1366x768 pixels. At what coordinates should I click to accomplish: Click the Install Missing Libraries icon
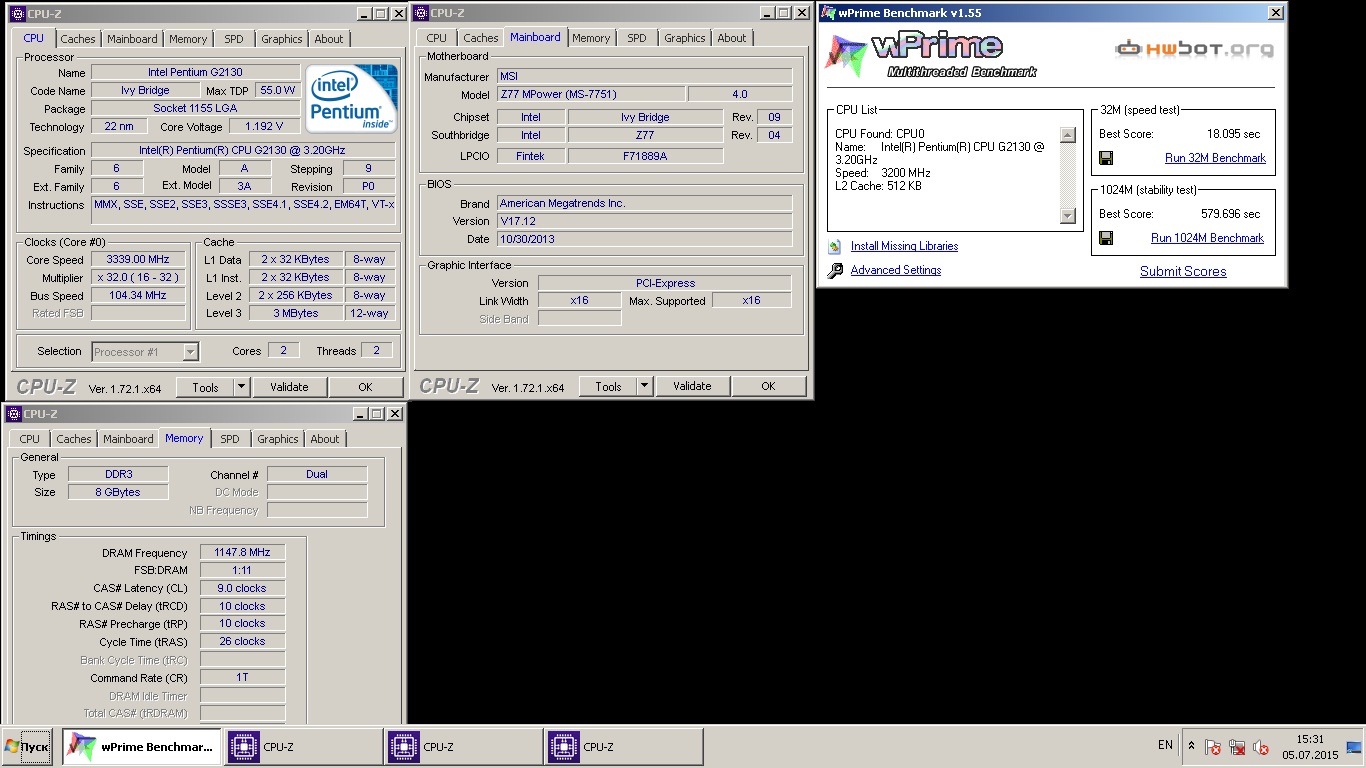tap(835, 246)
